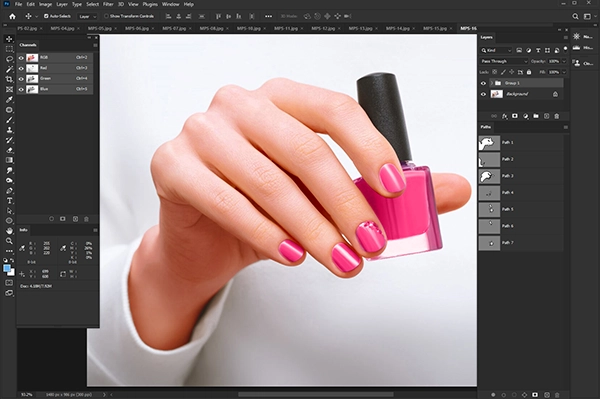The width and height of the screenshot is (600, 399).
Task: Click the background color swatch
Action: pos(12,273)
